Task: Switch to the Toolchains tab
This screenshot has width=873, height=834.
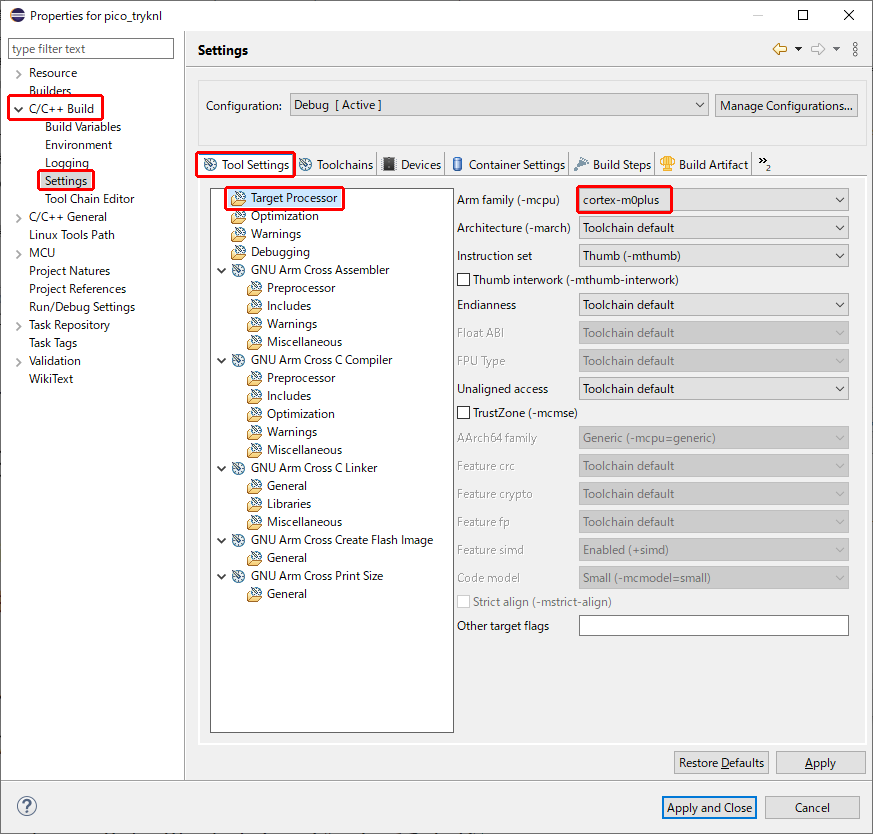Action: pos(336,165)
